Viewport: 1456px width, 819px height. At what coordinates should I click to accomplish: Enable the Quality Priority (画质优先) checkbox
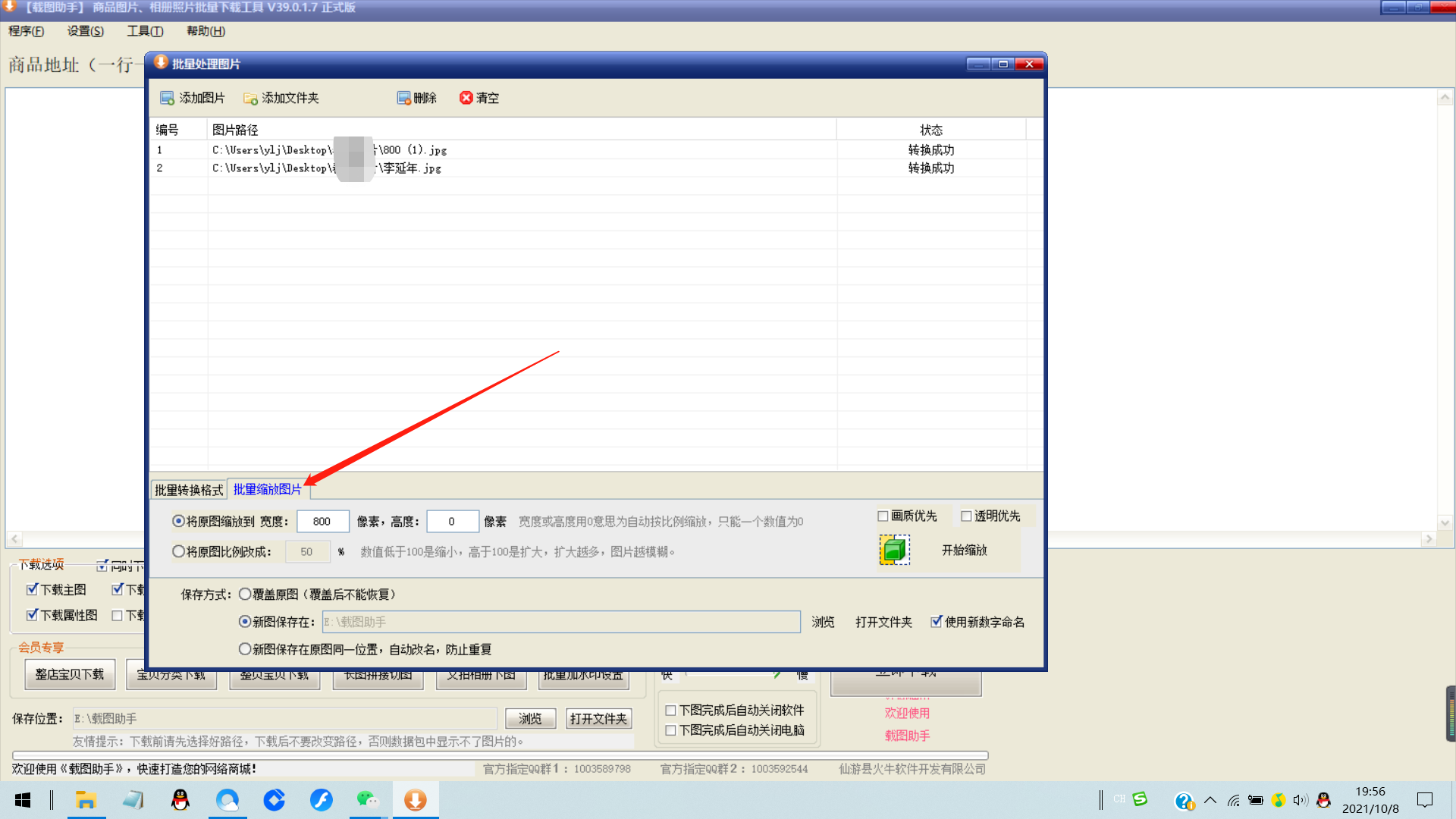tap(883, 516)
